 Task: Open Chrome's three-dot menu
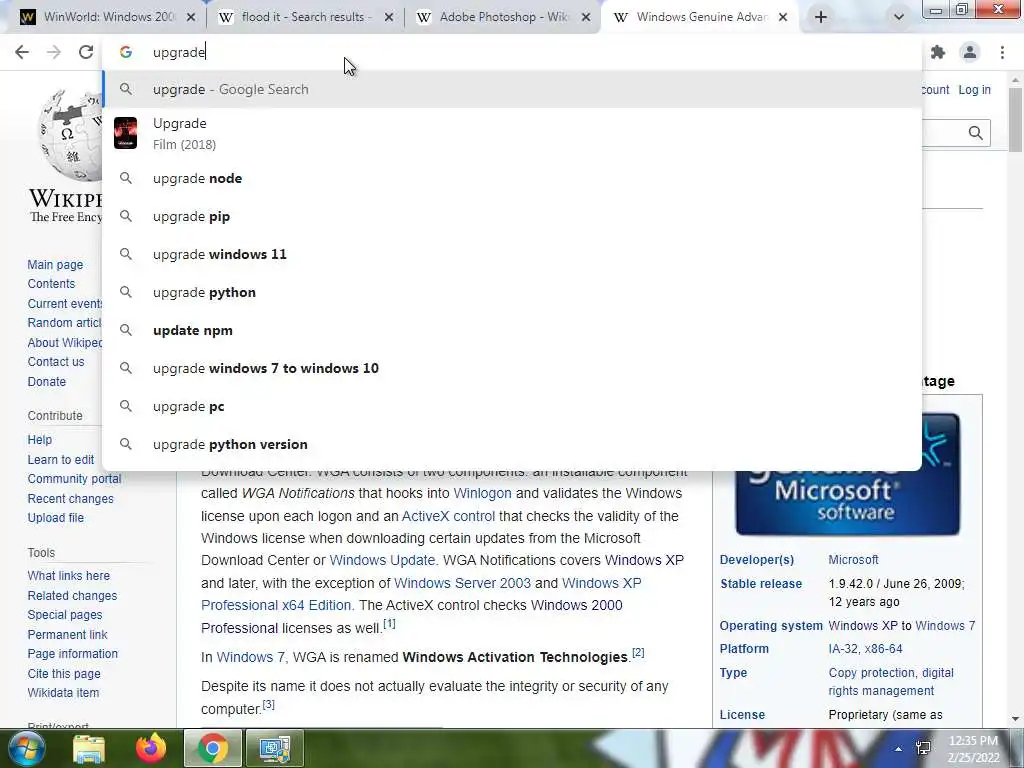pyautogui.click(x=1002, y=52)
